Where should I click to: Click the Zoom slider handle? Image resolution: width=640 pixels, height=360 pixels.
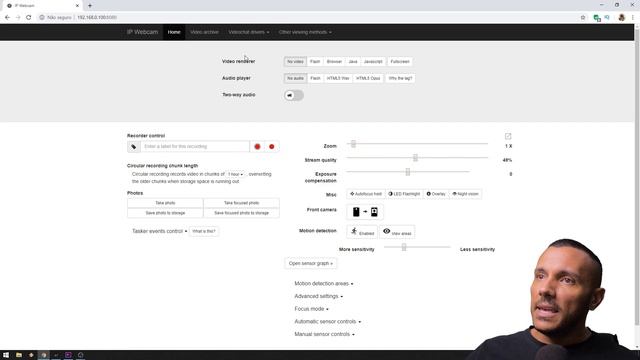353,144
